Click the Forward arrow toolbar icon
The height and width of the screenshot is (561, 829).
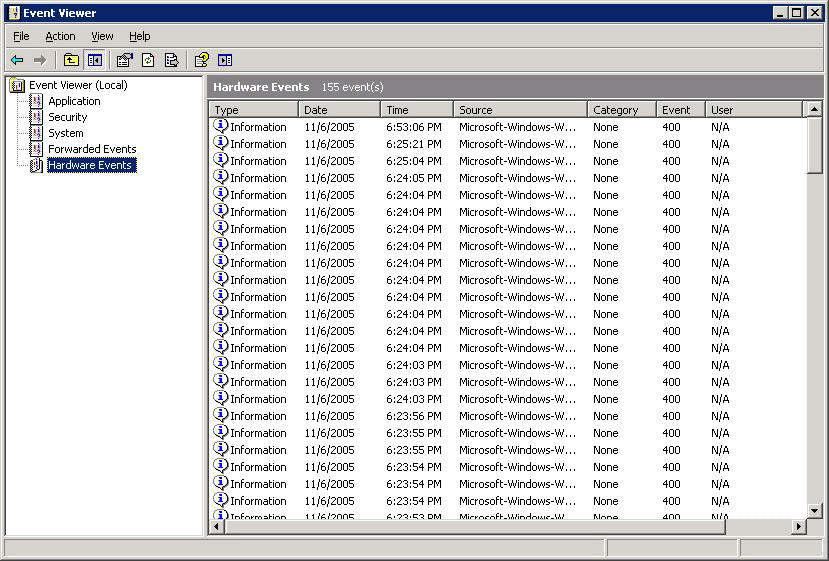(40, 60)
